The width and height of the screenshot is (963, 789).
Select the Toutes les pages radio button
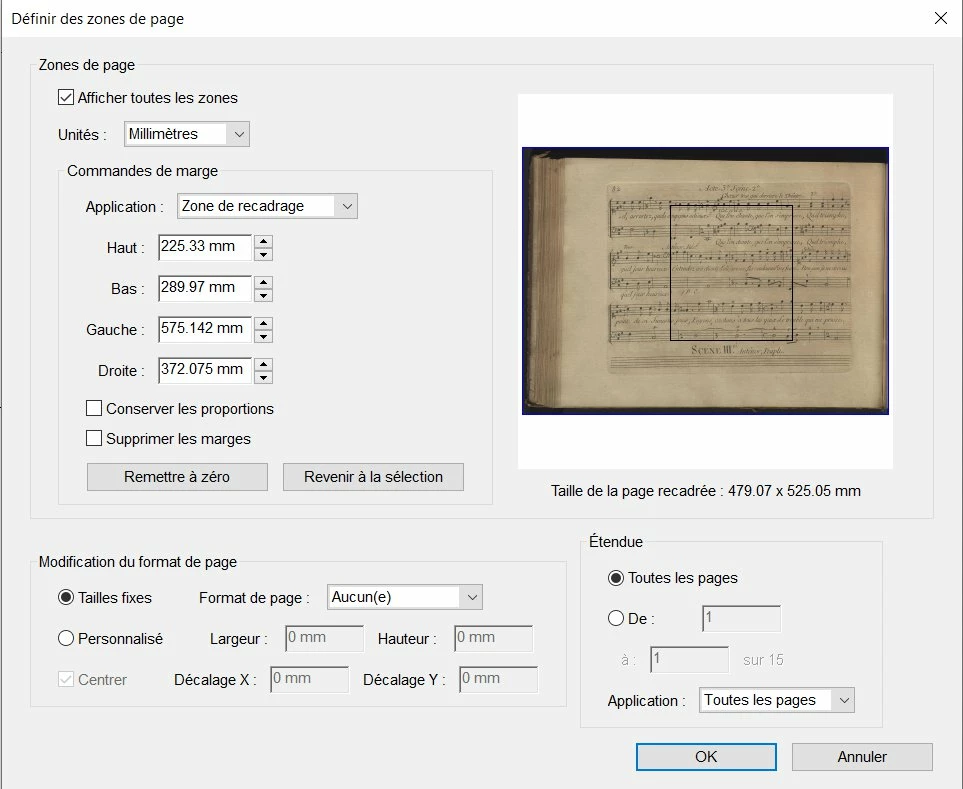click(615, 578)
